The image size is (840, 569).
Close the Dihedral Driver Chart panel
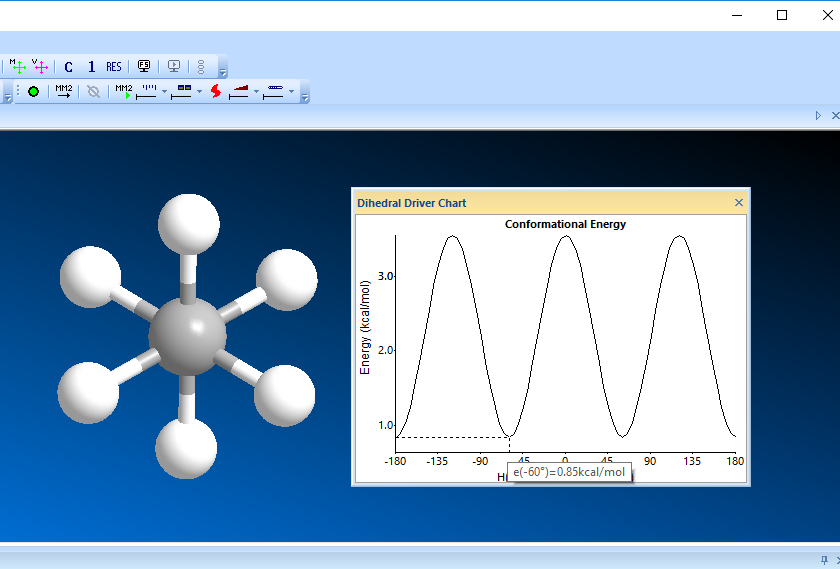click(x=739, y=203)
